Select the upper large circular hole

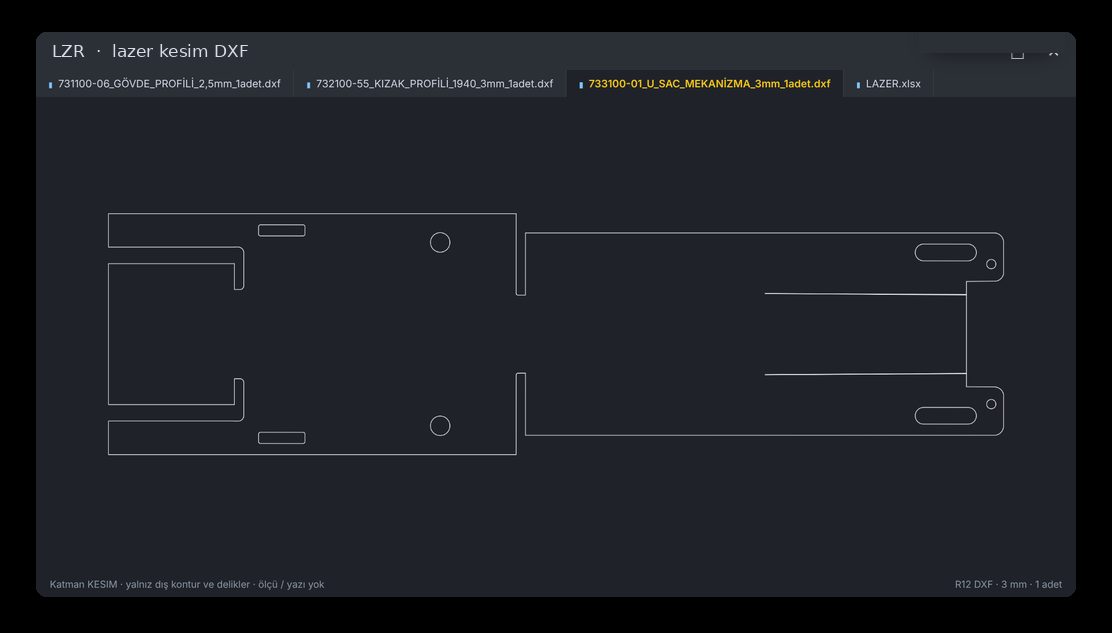440,242
